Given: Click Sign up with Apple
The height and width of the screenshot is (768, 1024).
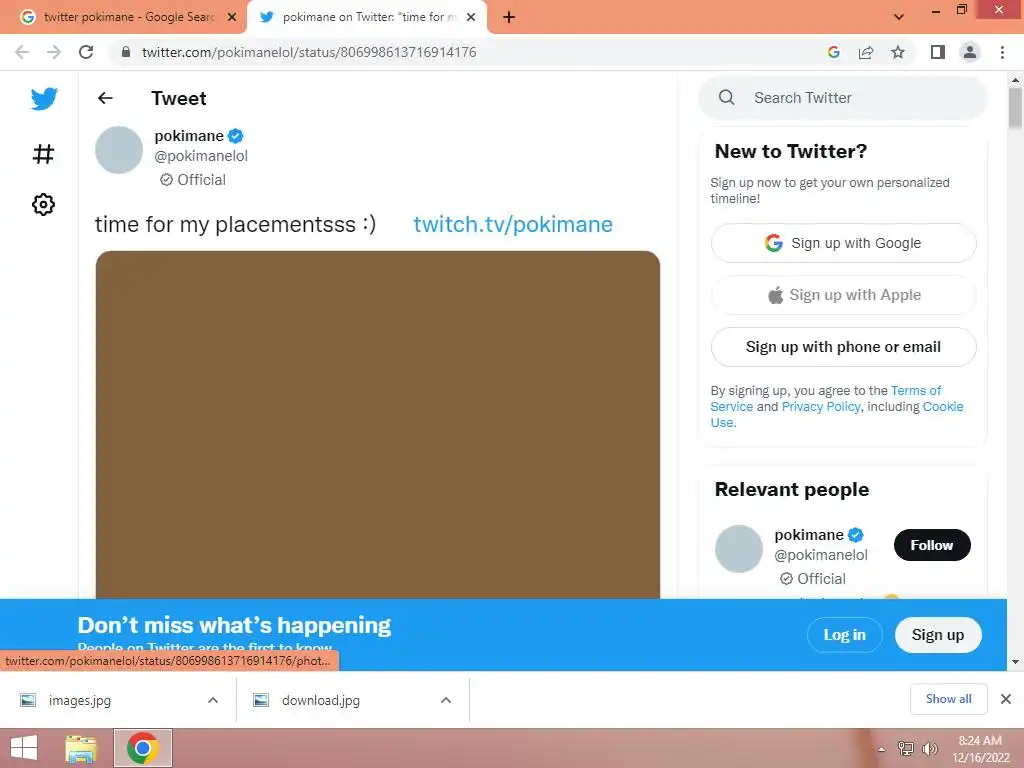Looking at the screenshot, I should pyautogui.click(x=843, y=295).
